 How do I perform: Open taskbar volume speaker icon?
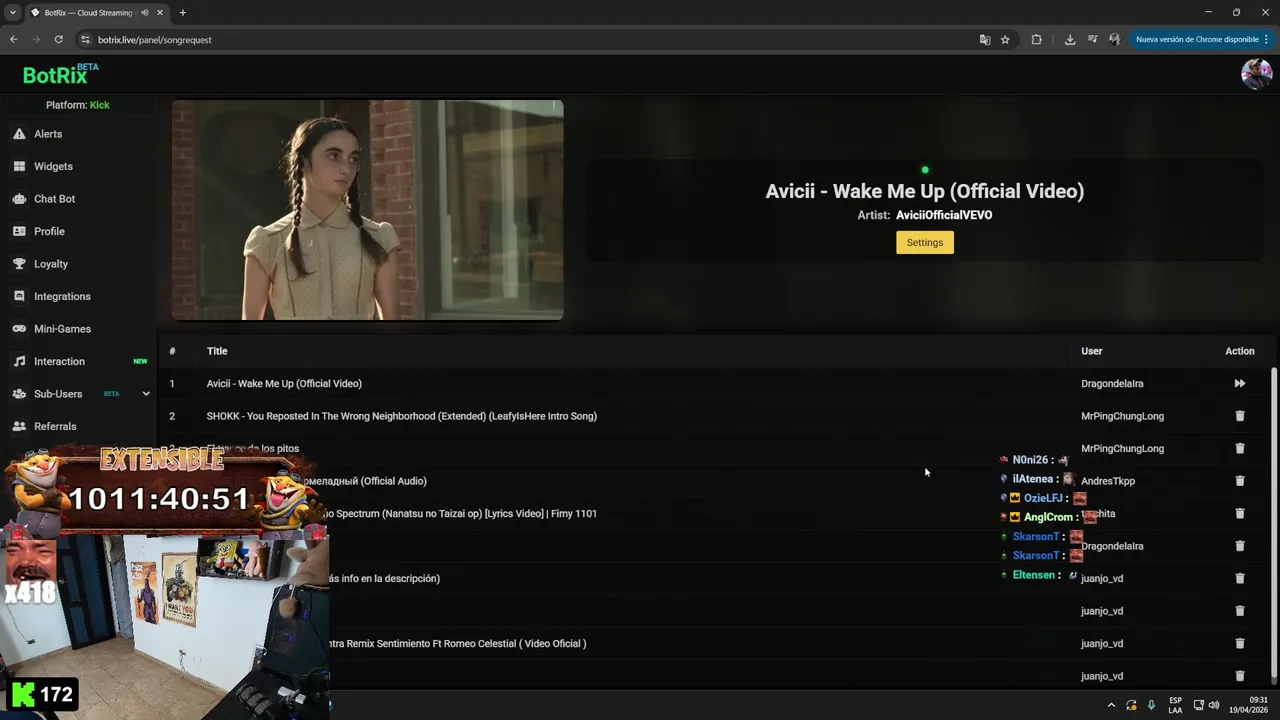1213,705
